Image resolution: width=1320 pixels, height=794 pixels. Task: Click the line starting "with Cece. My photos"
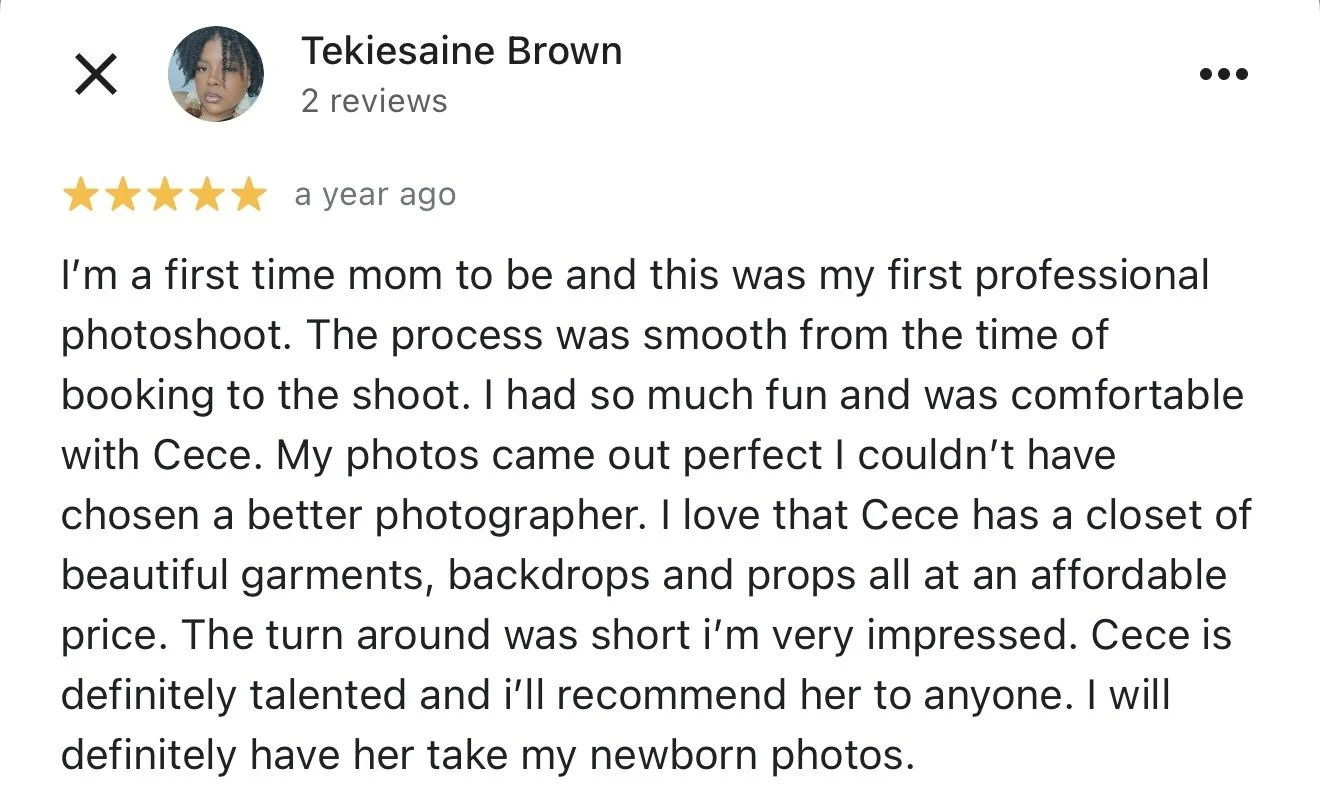coord(588,456)
